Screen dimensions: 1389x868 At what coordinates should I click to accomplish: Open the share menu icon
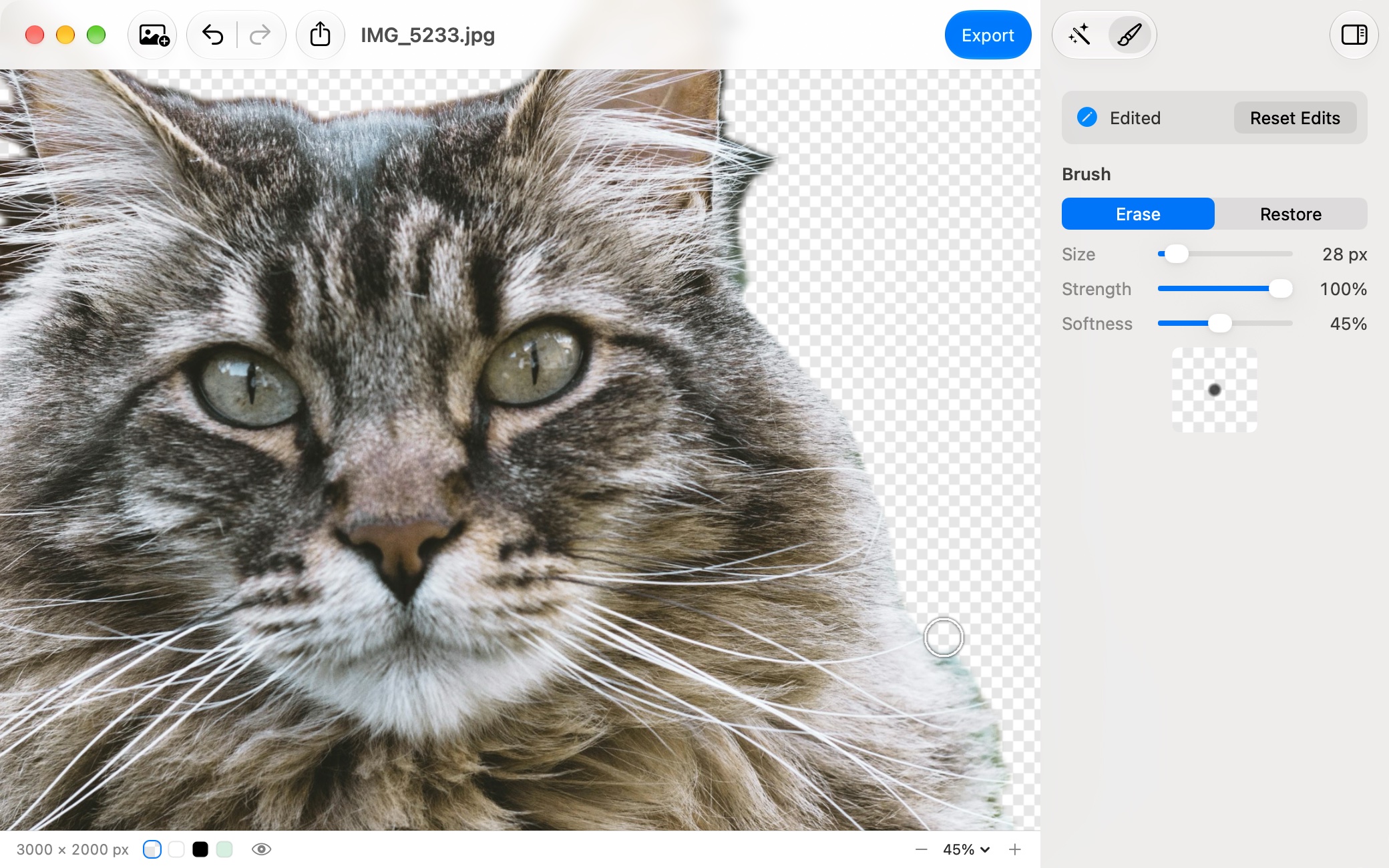coord(321,35)
